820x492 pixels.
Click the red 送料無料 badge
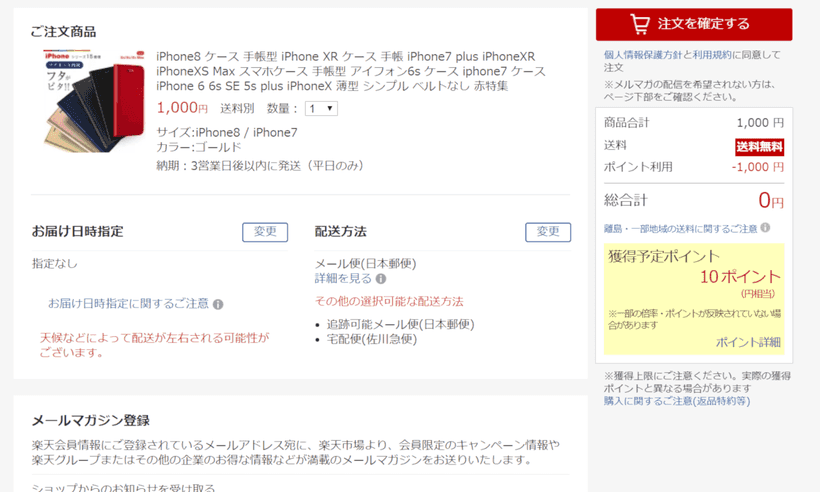click(760, 146)
